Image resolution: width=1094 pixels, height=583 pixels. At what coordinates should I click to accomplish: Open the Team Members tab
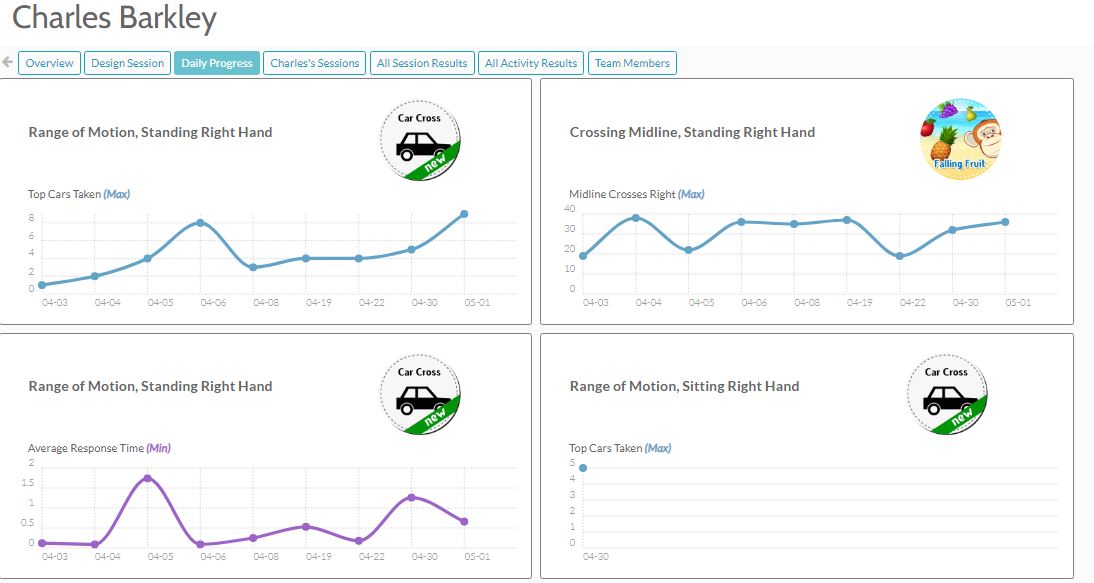632,63
